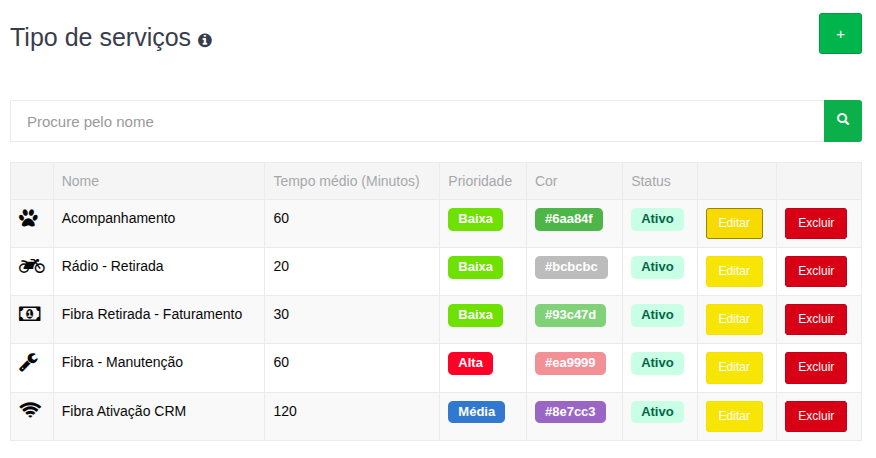Click the wrench icon for Fibra - Manutenção
The image size is (876, 458).
pyautogui.click(x=30, y=362)
